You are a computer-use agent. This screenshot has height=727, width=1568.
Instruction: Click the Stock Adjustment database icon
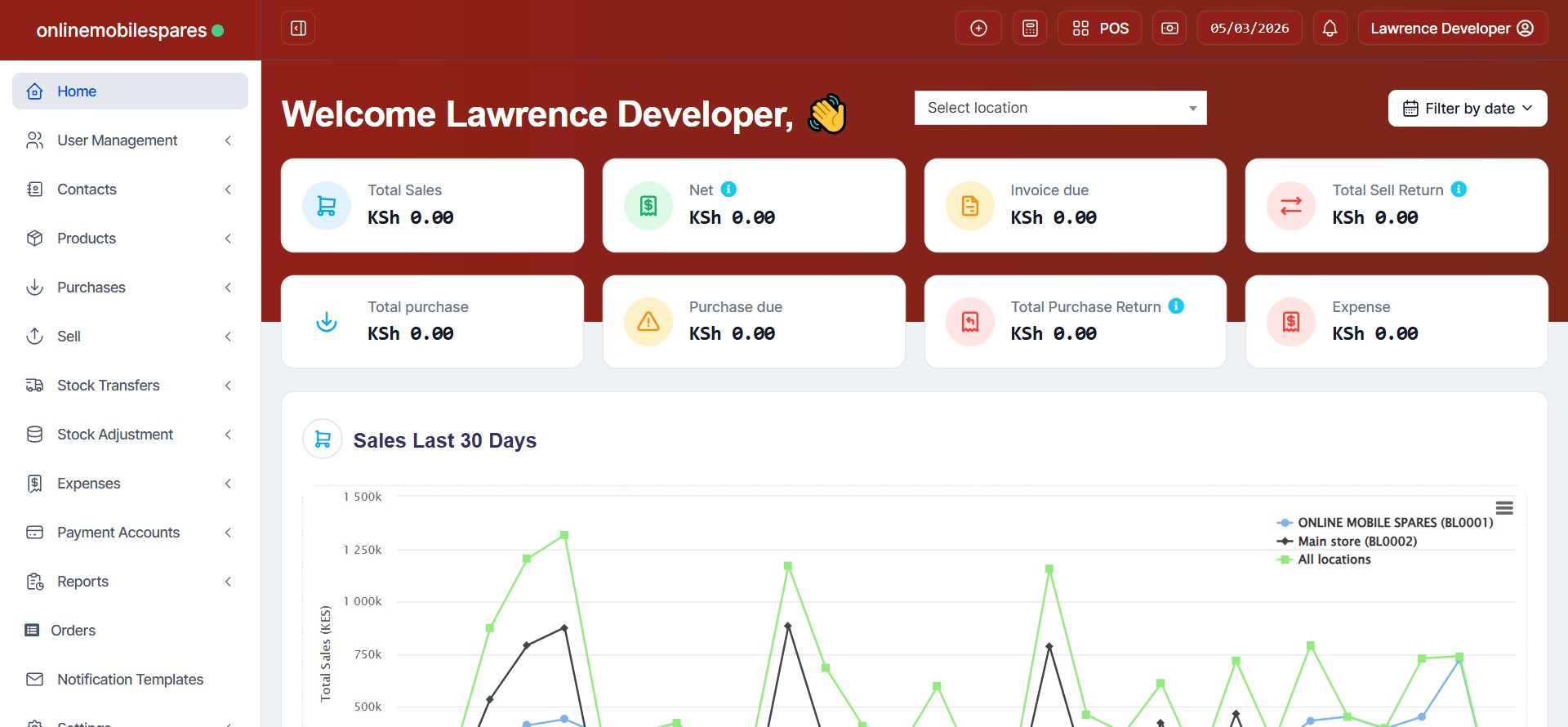(34, 435)
